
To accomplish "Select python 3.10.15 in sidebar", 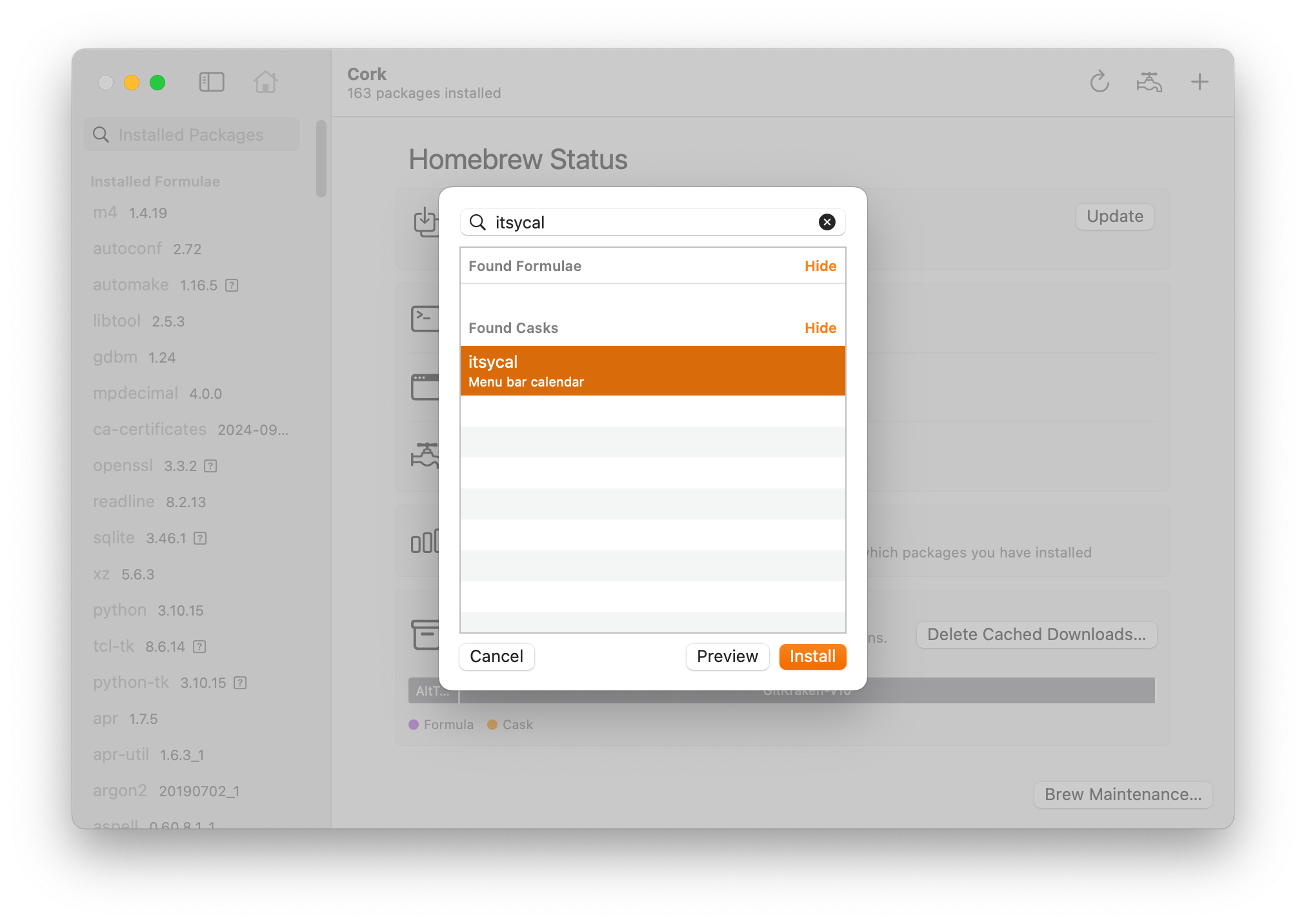I will [148, 610].
